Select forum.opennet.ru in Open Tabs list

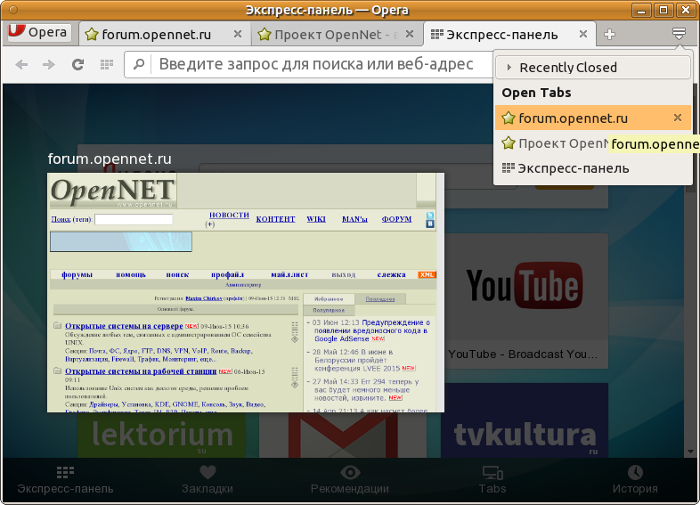[x=593, y=118]
